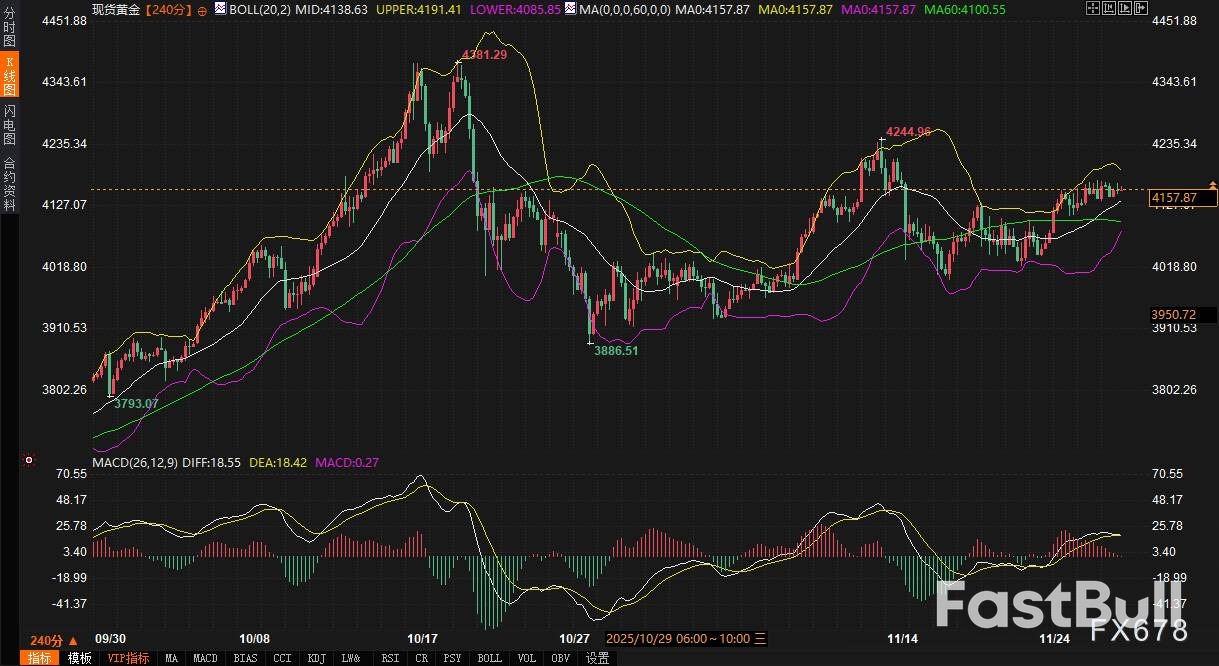1219x666 pixels.
Task: Open 设置 settings in indicator bar
Action: 597,658
